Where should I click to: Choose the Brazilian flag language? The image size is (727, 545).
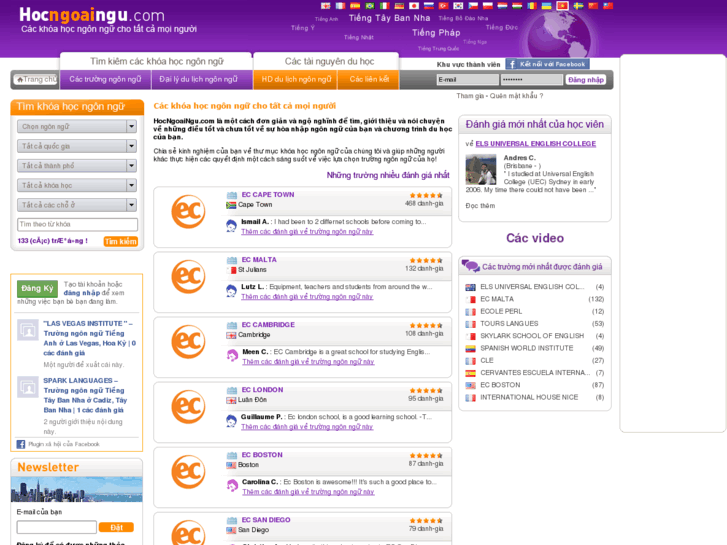tap(370, 6)
